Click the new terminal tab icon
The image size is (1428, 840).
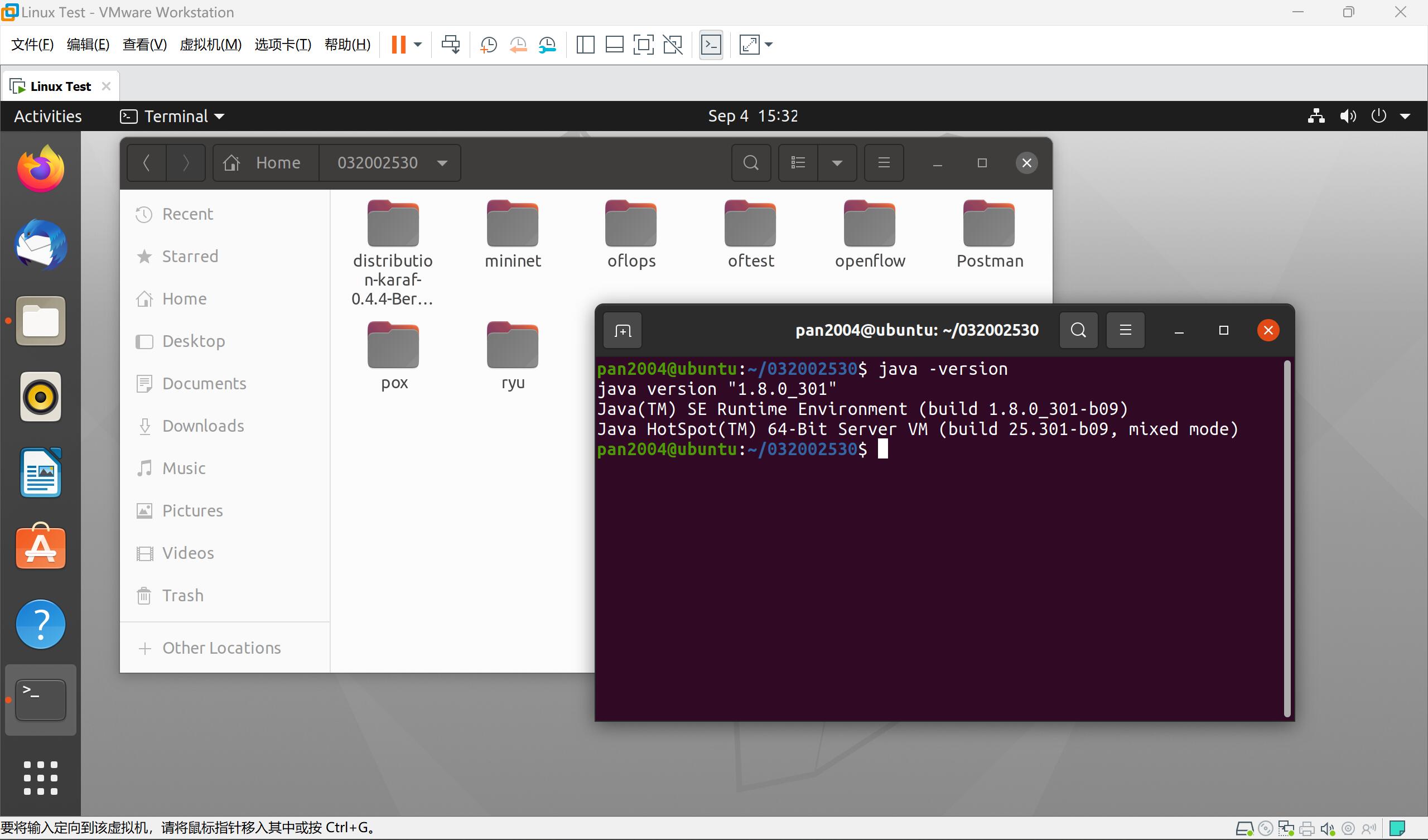(x=622, y=330)
